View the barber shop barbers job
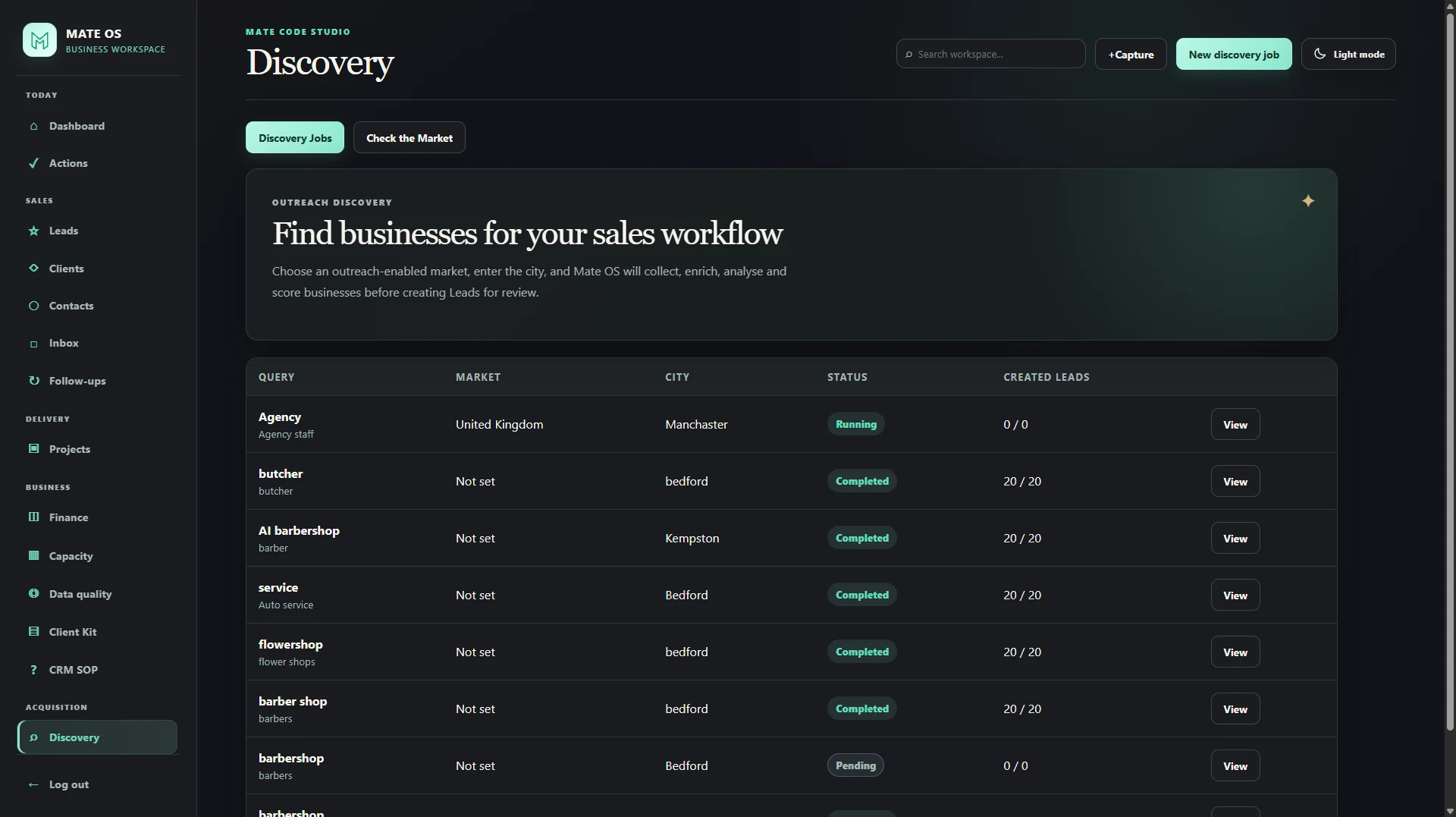 pyautogui.click(x=1235, y=709)
